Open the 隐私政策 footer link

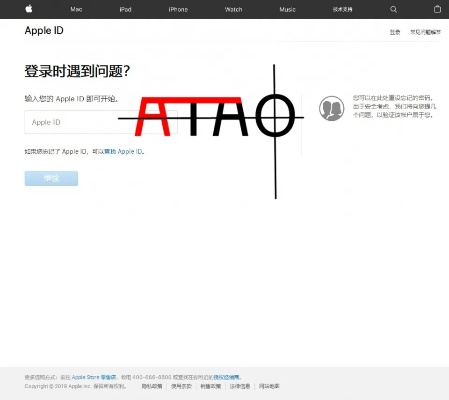pos(152,386)
